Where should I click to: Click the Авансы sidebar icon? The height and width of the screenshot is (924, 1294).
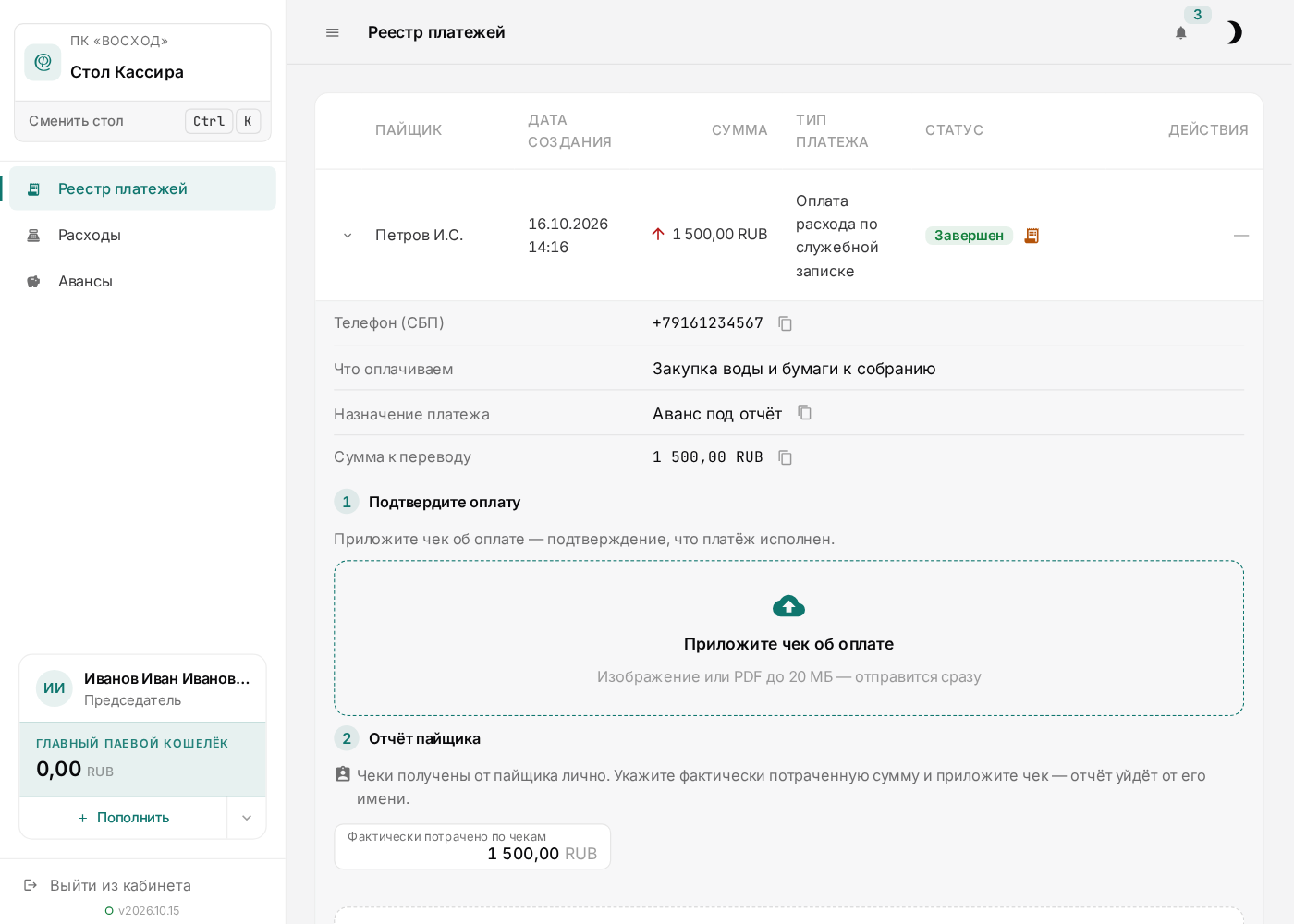33,281
